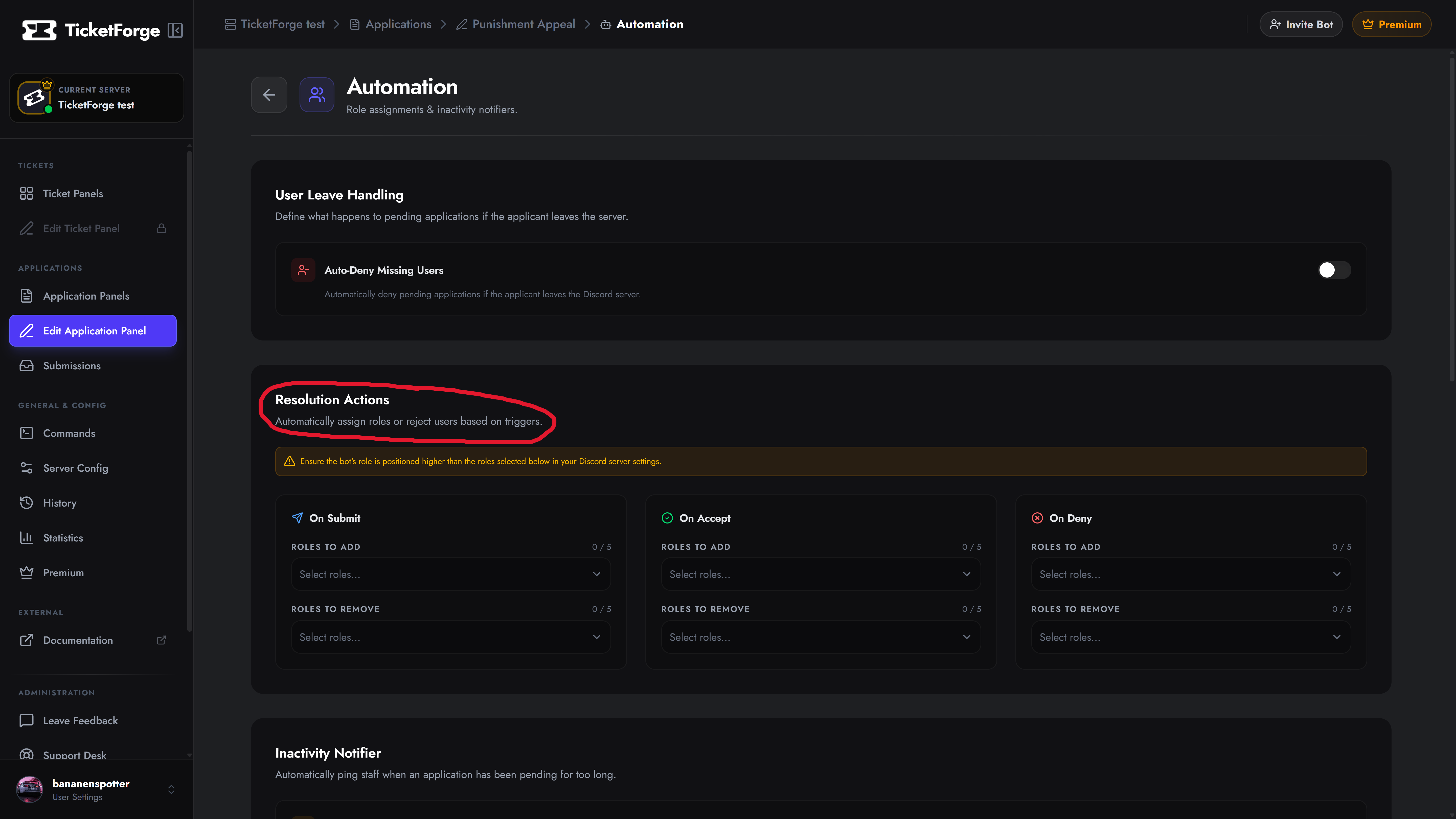Click the User Leave Handling heading
The image size is (1456, 819).
tap(339, 195)
